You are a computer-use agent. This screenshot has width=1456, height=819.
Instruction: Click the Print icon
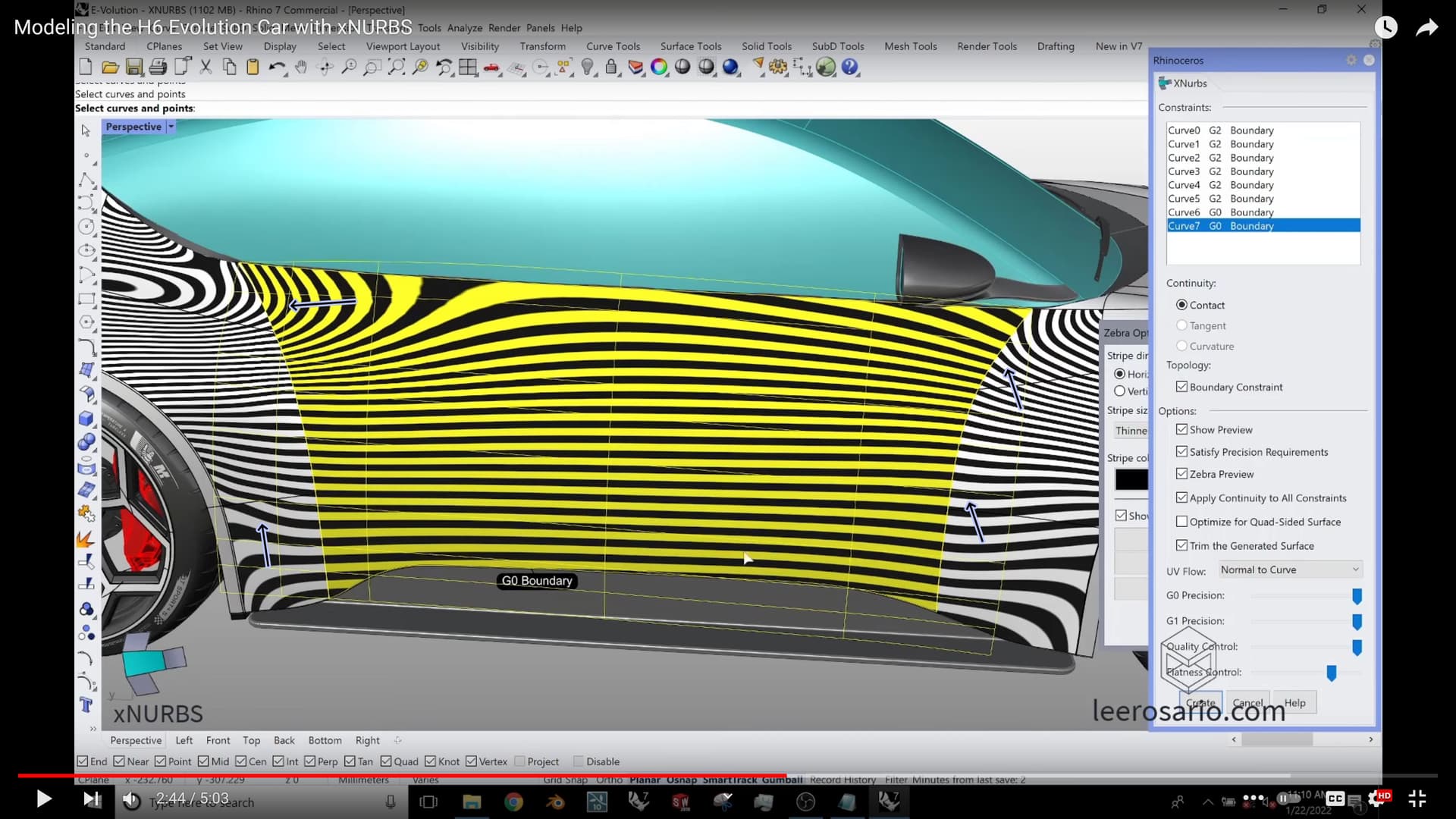(158, 67)
